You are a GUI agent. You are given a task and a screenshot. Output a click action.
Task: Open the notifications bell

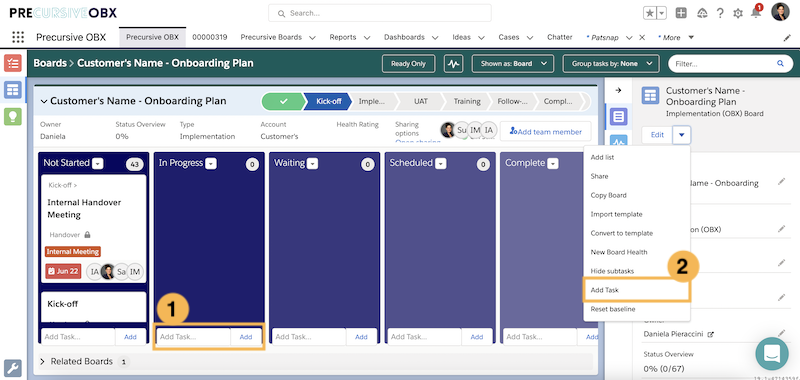coord(756,13)
